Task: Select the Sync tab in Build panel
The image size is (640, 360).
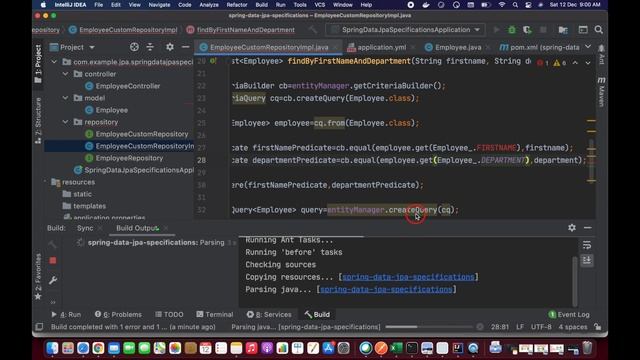Action: click(85, 228)
